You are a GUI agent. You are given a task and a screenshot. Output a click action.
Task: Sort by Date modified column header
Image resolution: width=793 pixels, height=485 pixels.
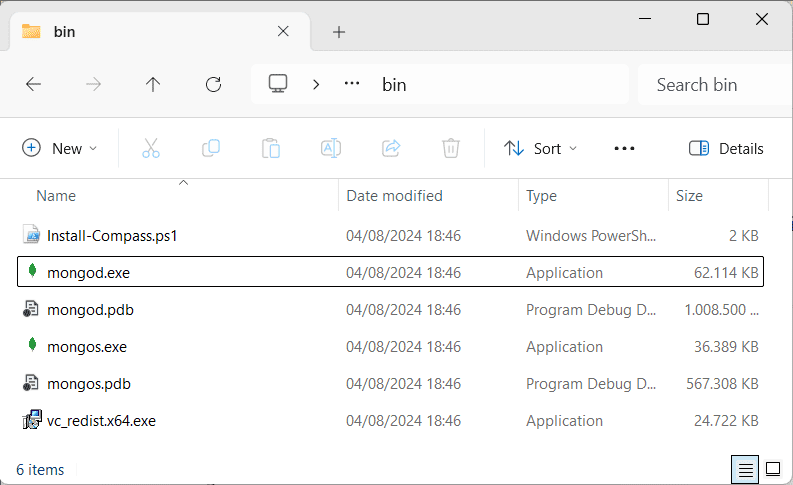[x=394, y=196]
